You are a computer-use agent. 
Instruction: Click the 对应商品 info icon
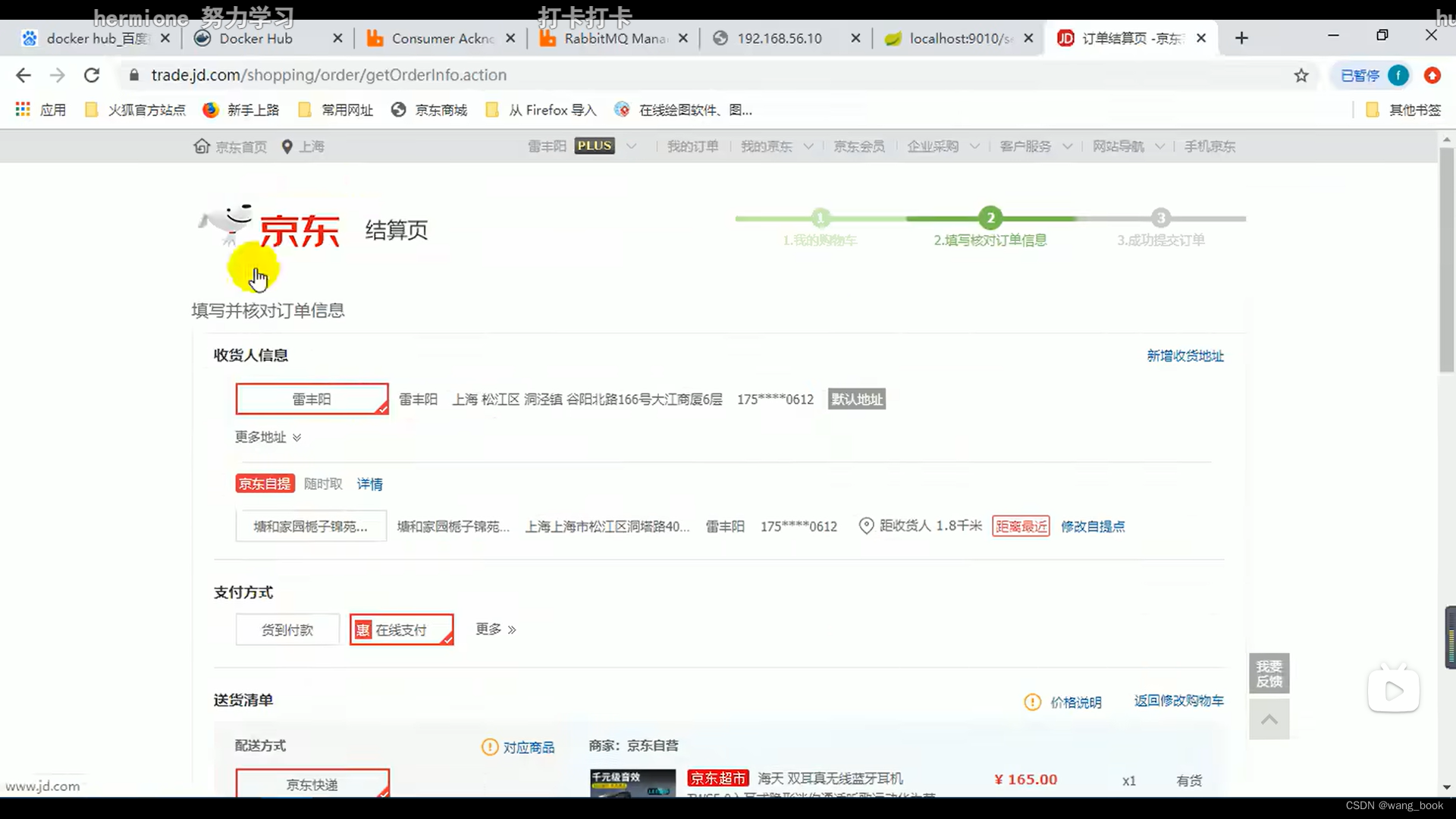coord(490,747)
